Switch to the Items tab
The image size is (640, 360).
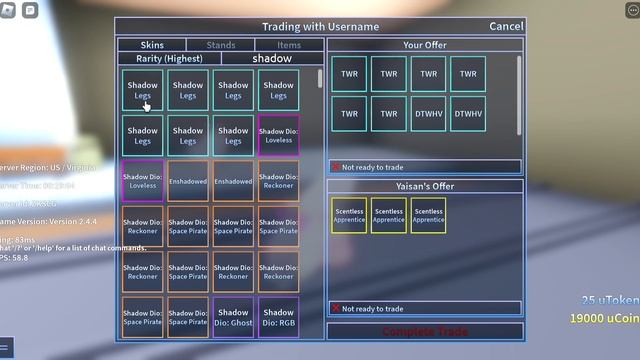pyautogui.click(x=289, y=45)
